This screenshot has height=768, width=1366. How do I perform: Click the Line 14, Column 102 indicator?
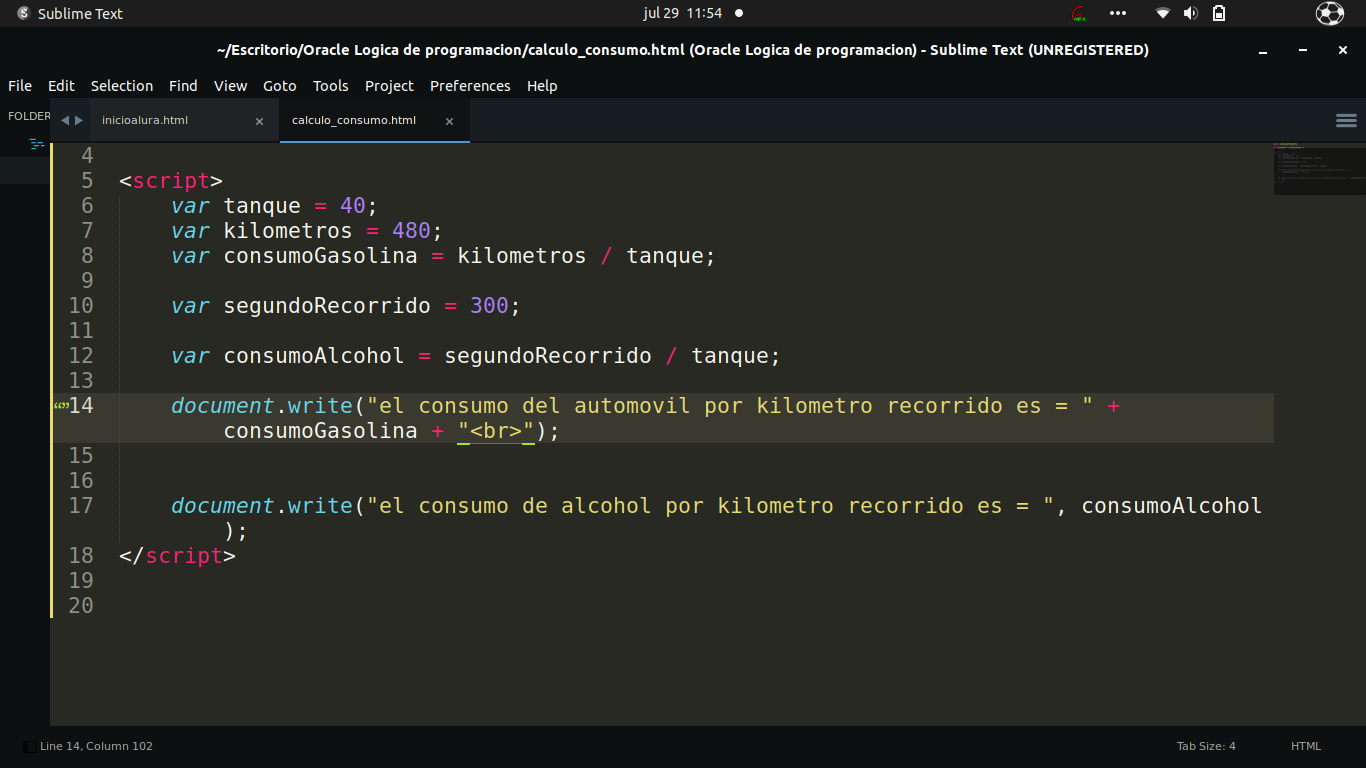click(x=96, y=746)
